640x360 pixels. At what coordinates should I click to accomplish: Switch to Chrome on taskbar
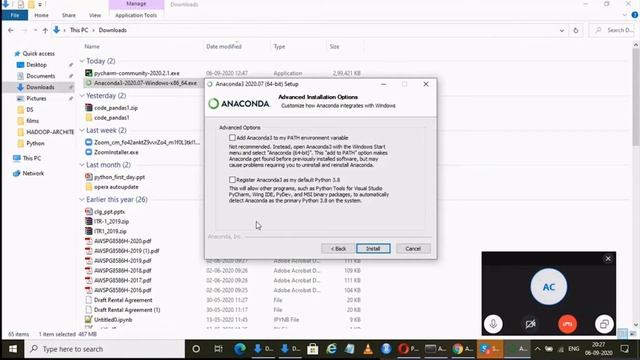pyautogui.click(x=462, y=349)
